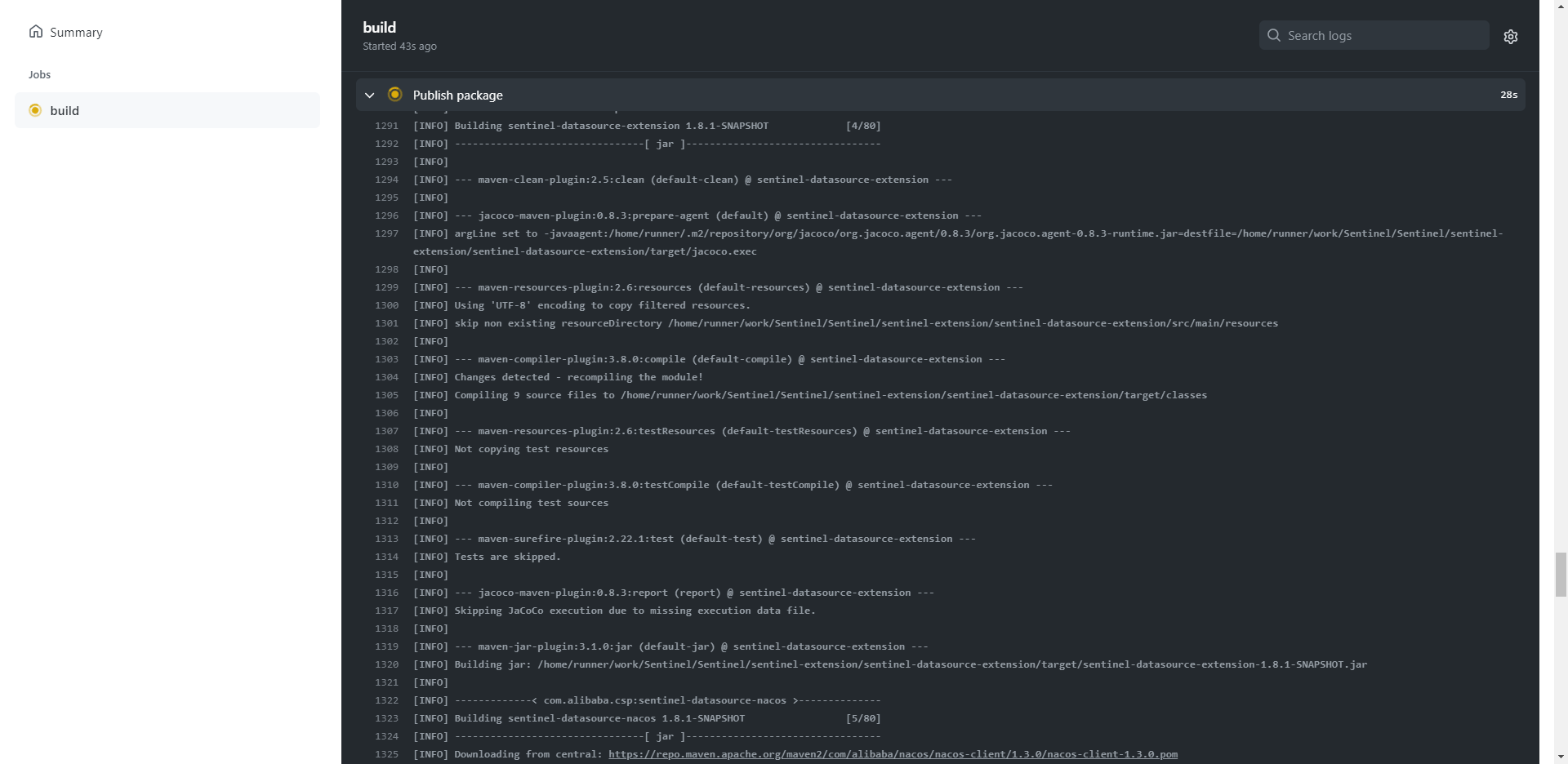Click the scrollbar down arrow
The width and height of the screenshot is (1568, 764).
click(1561, 757)
